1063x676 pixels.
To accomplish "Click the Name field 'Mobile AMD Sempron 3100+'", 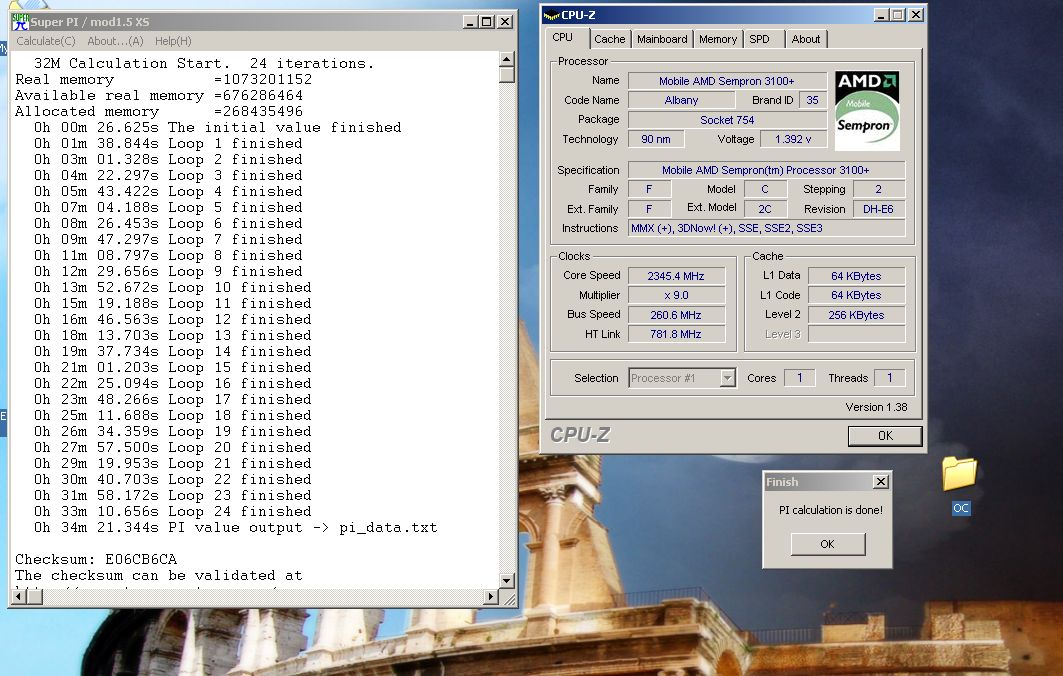I will click(x=727, y=81).
